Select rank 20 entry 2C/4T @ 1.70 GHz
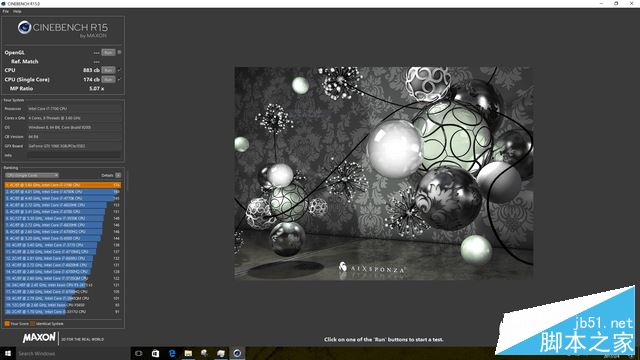The image size is (640, 360). 62,311
